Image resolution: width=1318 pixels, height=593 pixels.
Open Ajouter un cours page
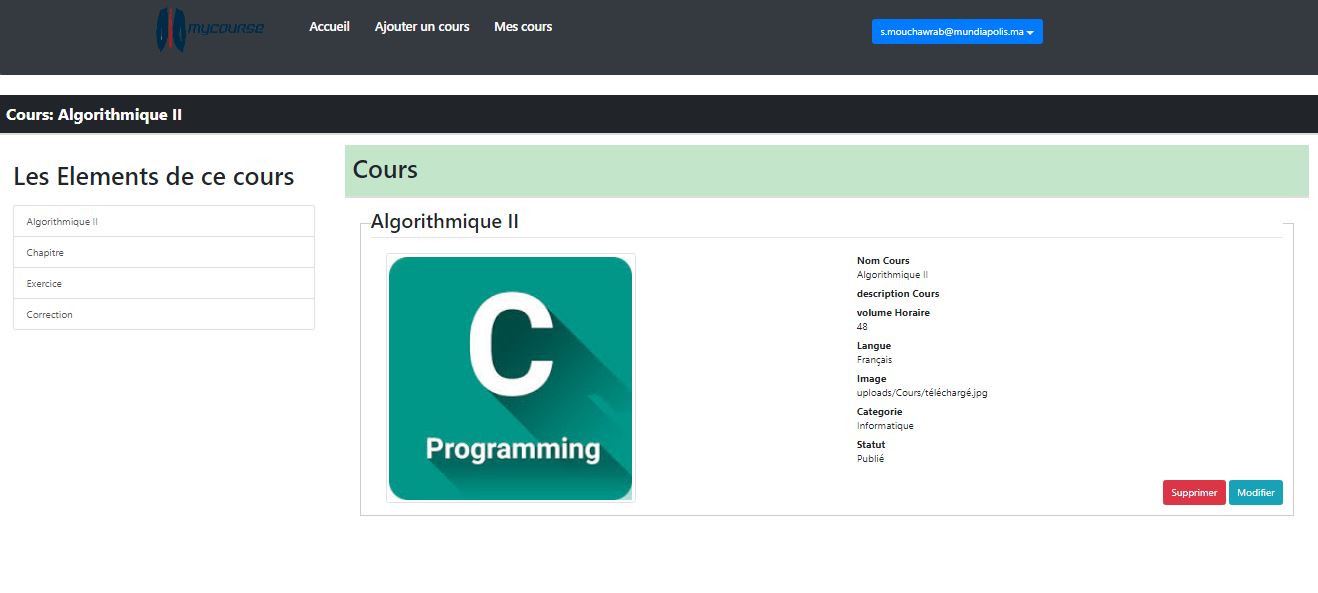[x=422, y=27]
